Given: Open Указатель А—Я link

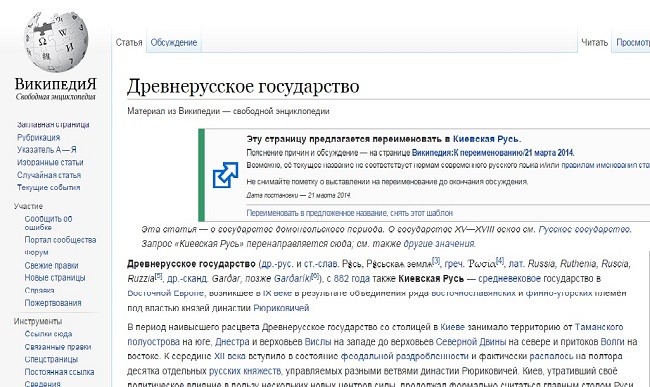Looking at the screenshot, I should click(46, 150).
